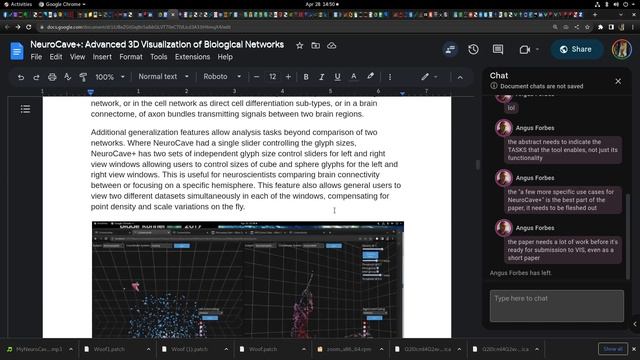Viewport: 640px width, 360px height.
Task: Open comment history icon
Action: (x=498, y=49)
